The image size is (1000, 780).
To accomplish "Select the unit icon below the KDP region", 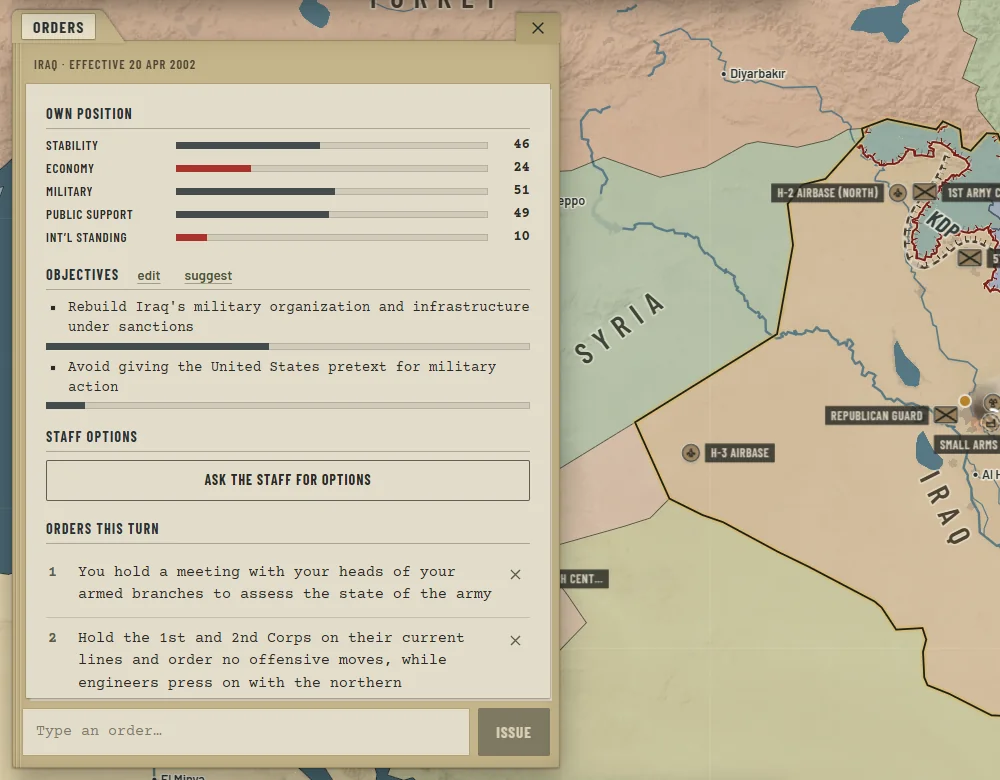I will pyautogui.click(x=969, y=258).
